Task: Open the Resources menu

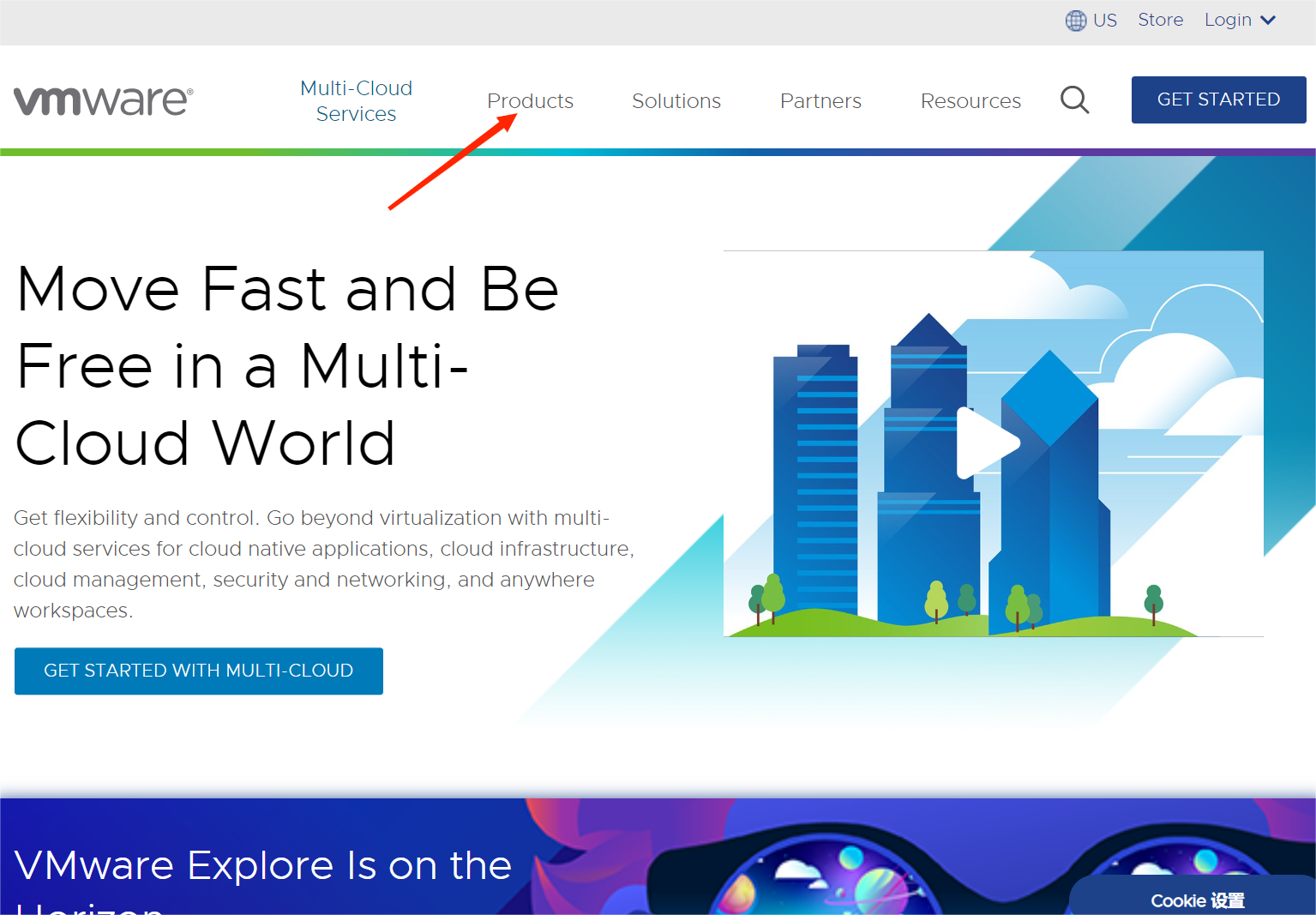Action: [970, 101]
